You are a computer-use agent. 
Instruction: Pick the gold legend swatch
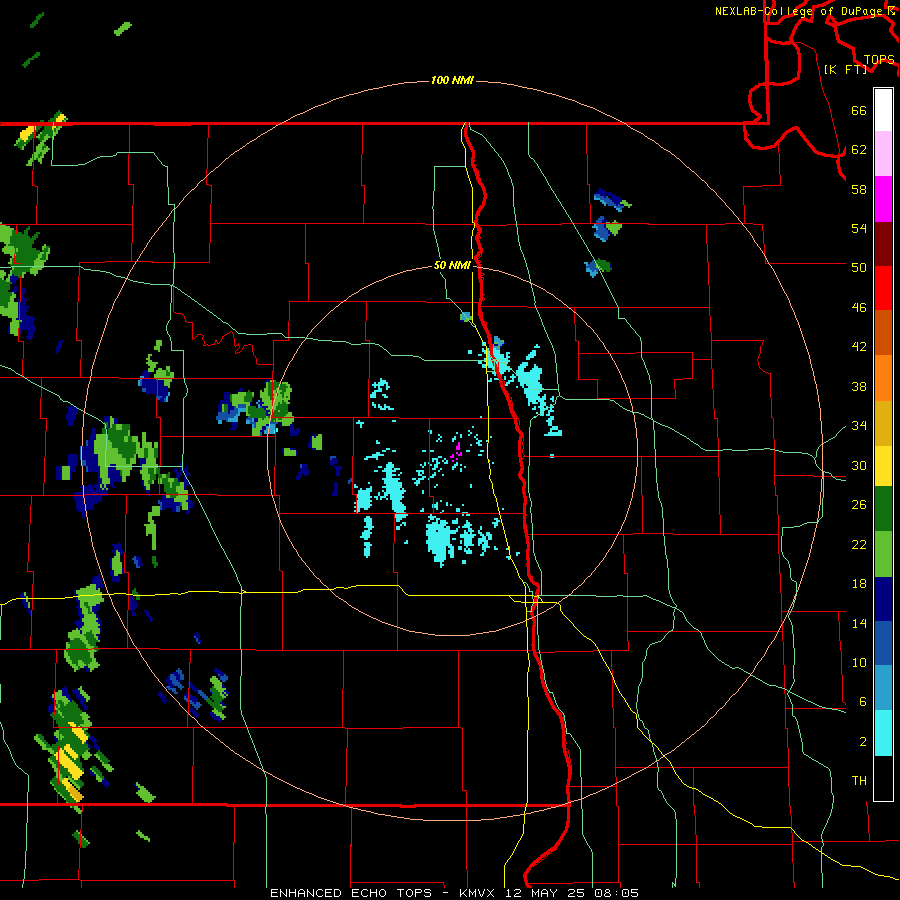[883, 423]
